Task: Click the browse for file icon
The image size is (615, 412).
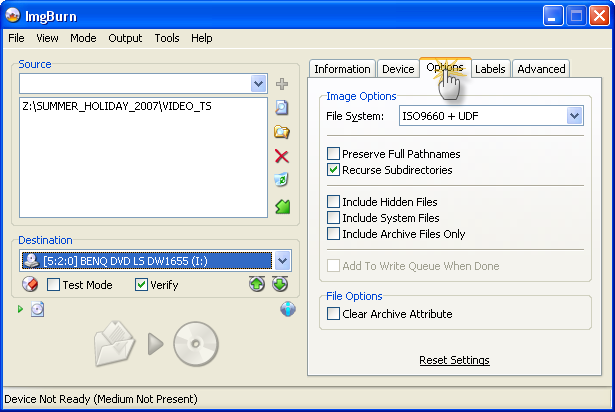Action: point(282,108)
